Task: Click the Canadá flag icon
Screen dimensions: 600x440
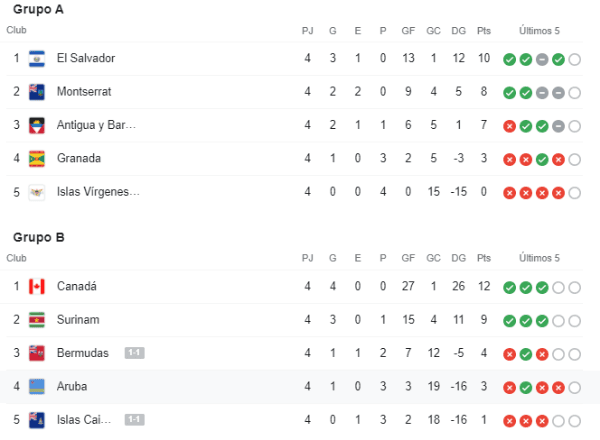Action: (37, 287)
